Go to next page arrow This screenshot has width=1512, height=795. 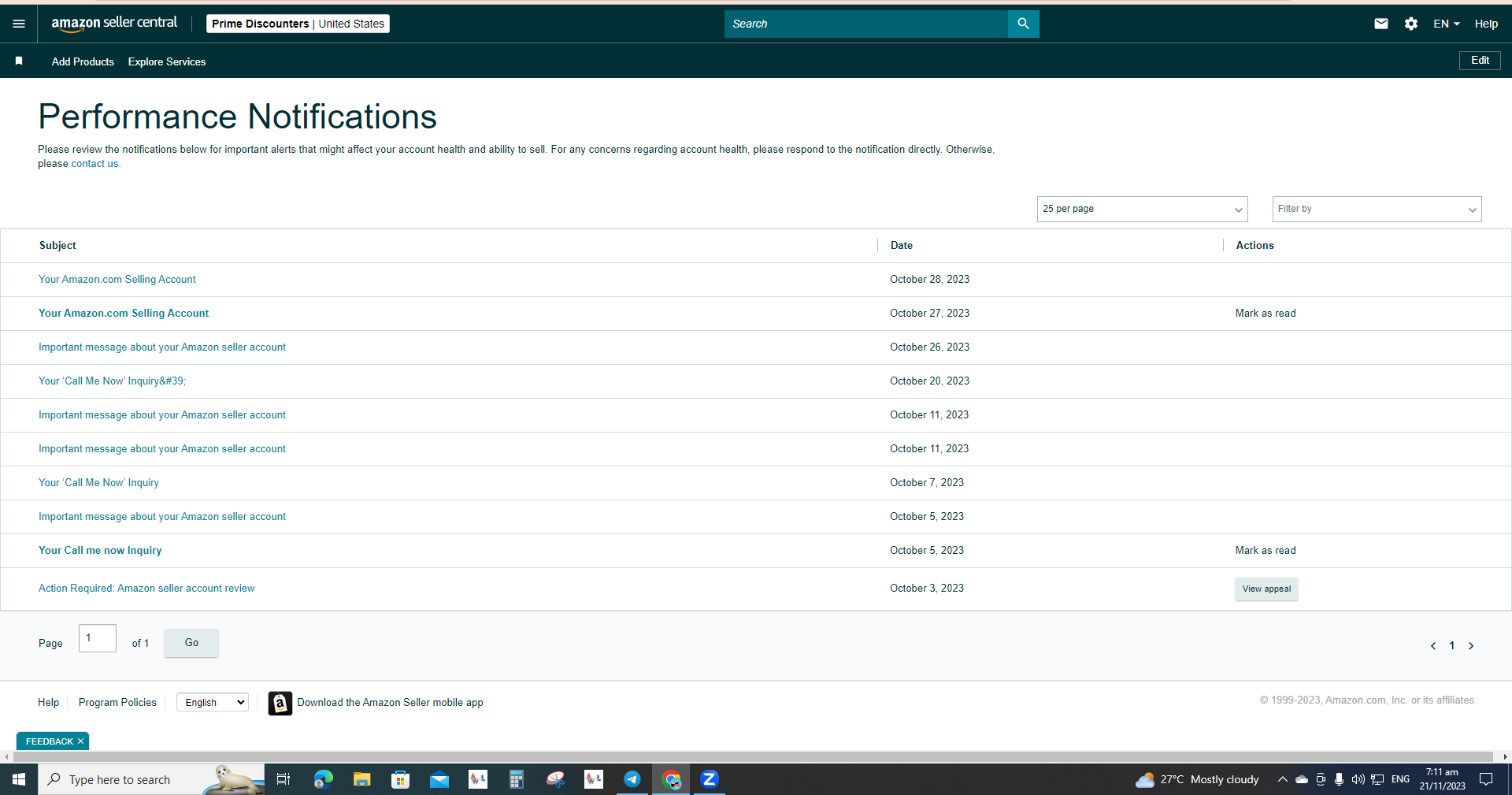click(x=1470, y=646)
